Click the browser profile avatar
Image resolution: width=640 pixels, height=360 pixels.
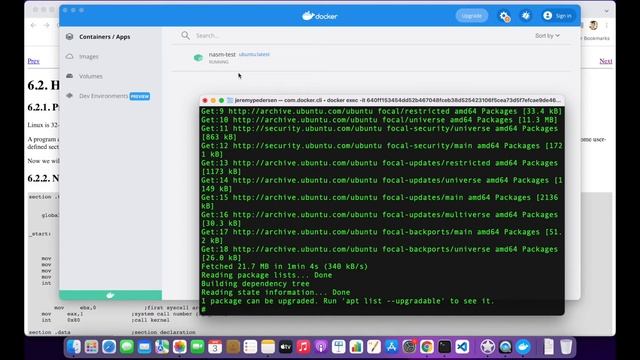(593, 25)
